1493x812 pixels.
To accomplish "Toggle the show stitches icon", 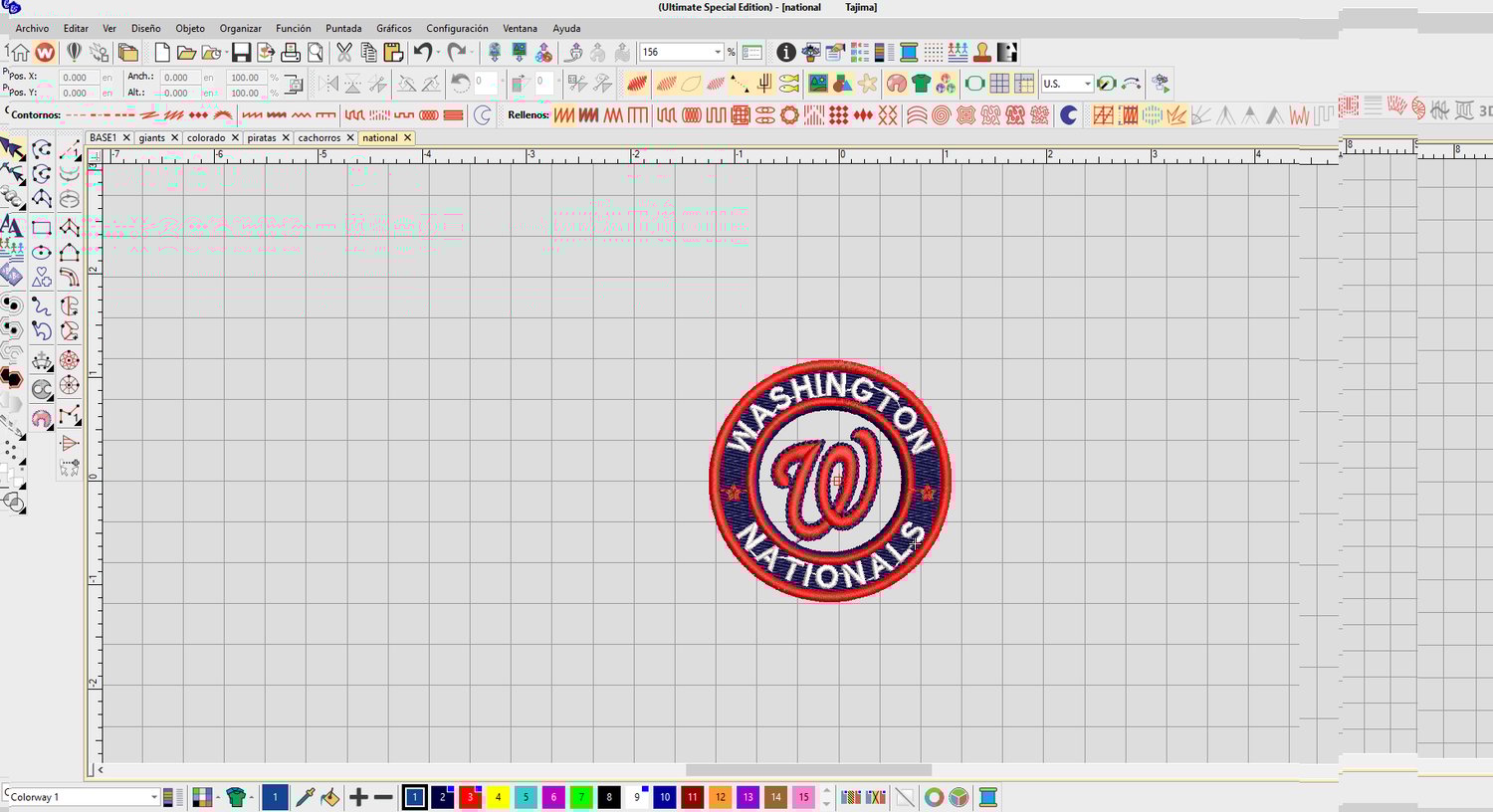I will click(x=666, y=84).
